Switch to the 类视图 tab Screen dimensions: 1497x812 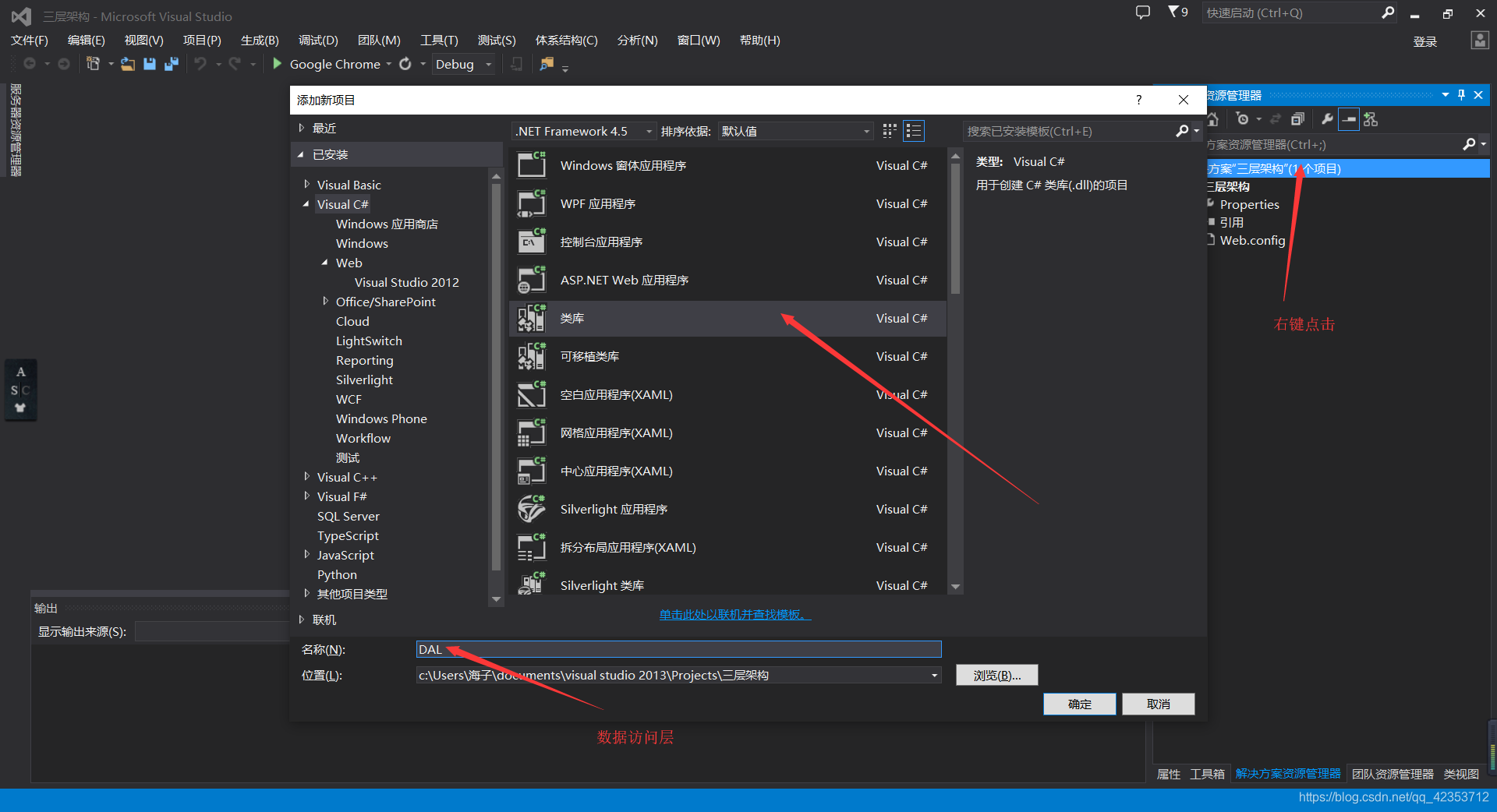tap(1461, 774)
